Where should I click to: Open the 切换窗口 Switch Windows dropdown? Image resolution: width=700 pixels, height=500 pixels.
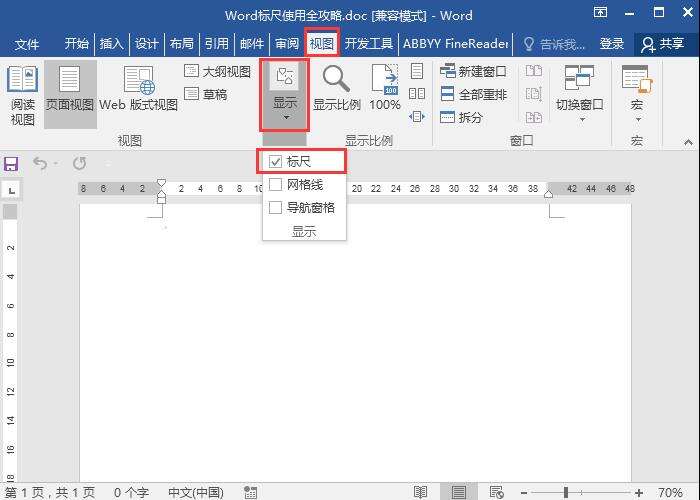point(579,94)
